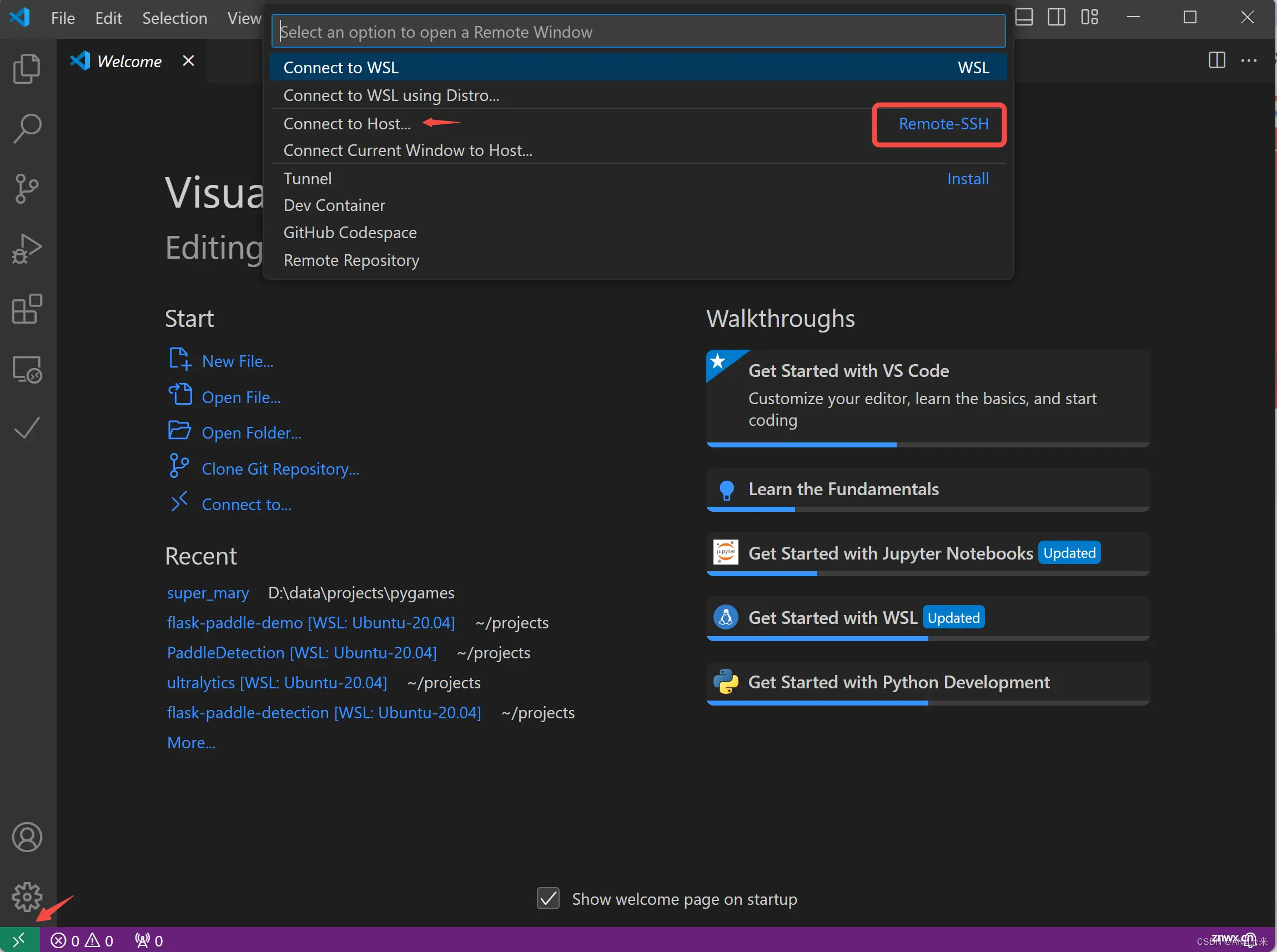Click the Open File... link

click(241, 397)
